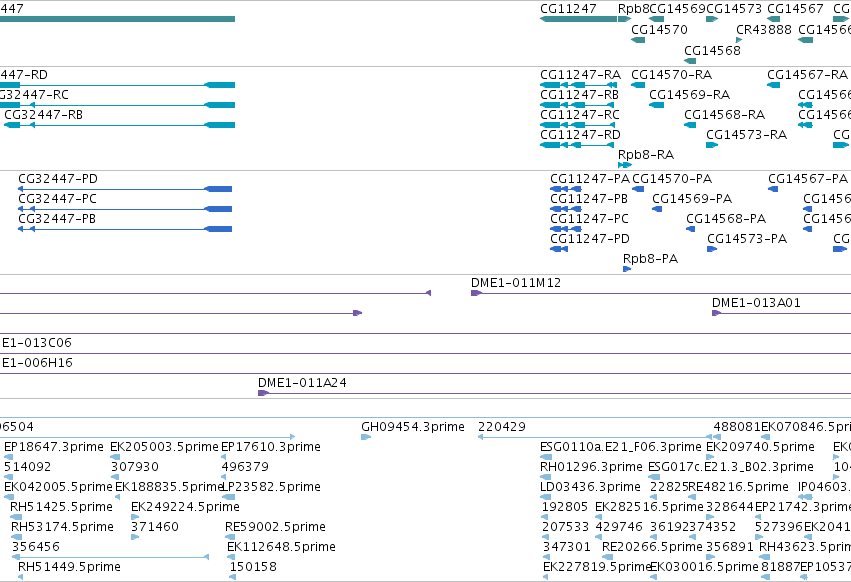Select the CG11247 gene feature bar
This screenshot has width=851, height=582.
[x=579, y=19]
